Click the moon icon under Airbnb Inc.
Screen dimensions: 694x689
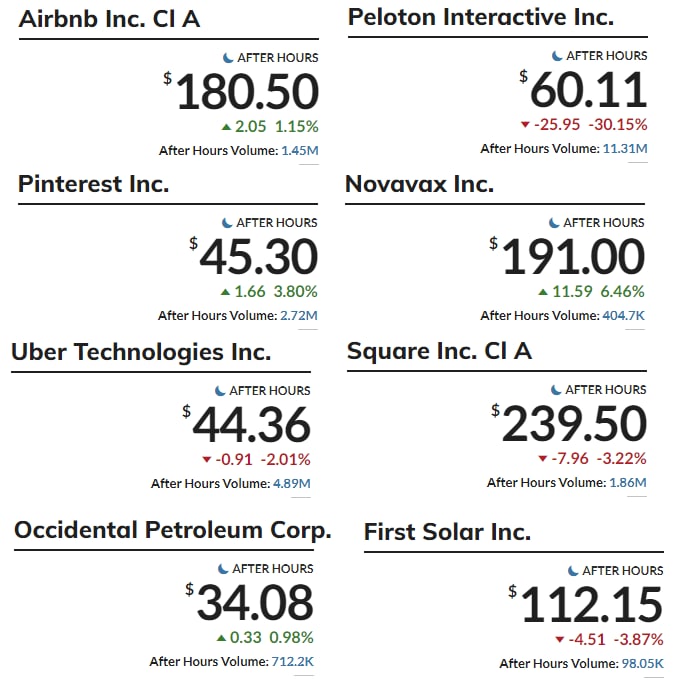tap(228, 58)
